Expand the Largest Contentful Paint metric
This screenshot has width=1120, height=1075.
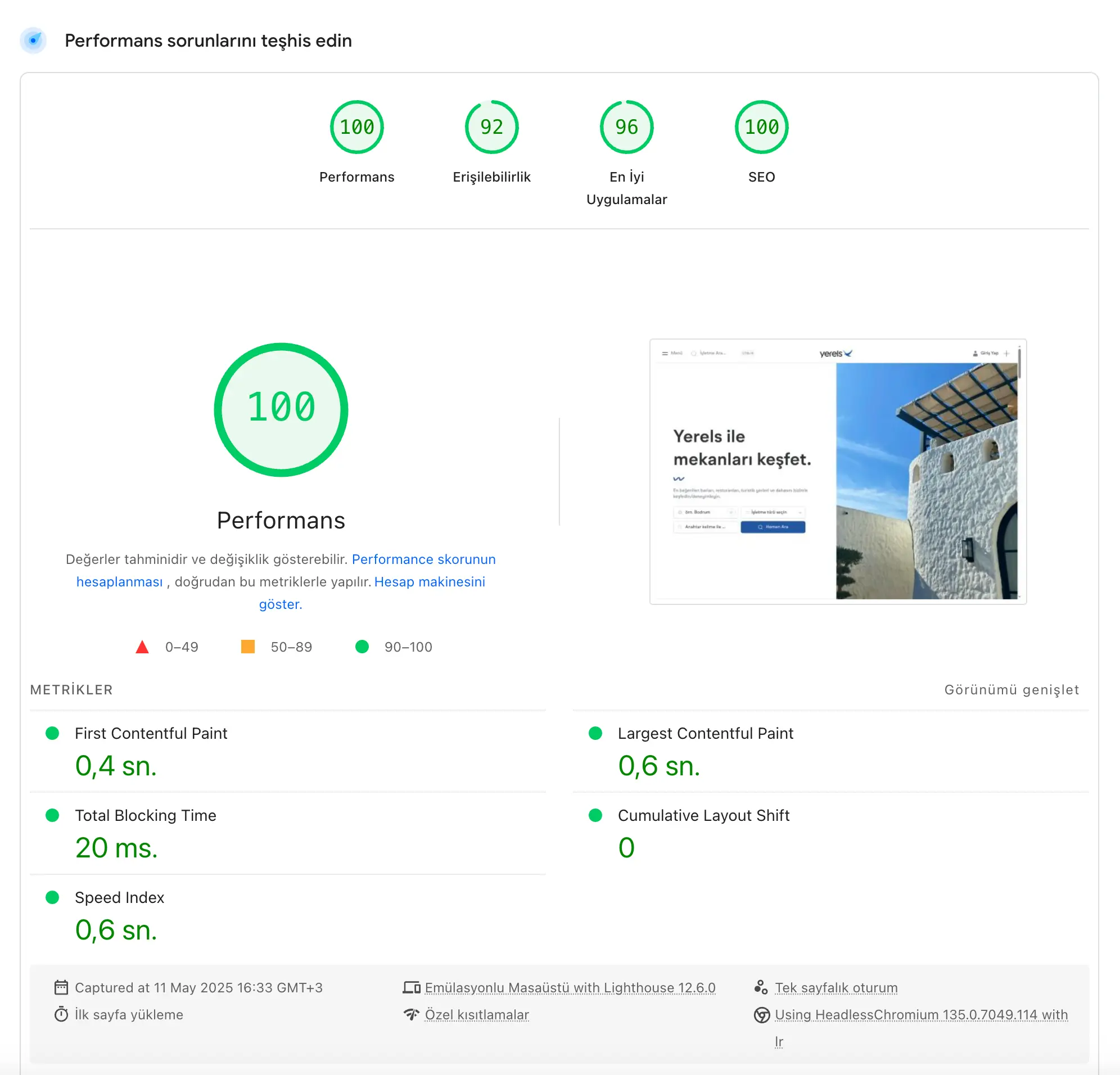[x=705, y=733]
